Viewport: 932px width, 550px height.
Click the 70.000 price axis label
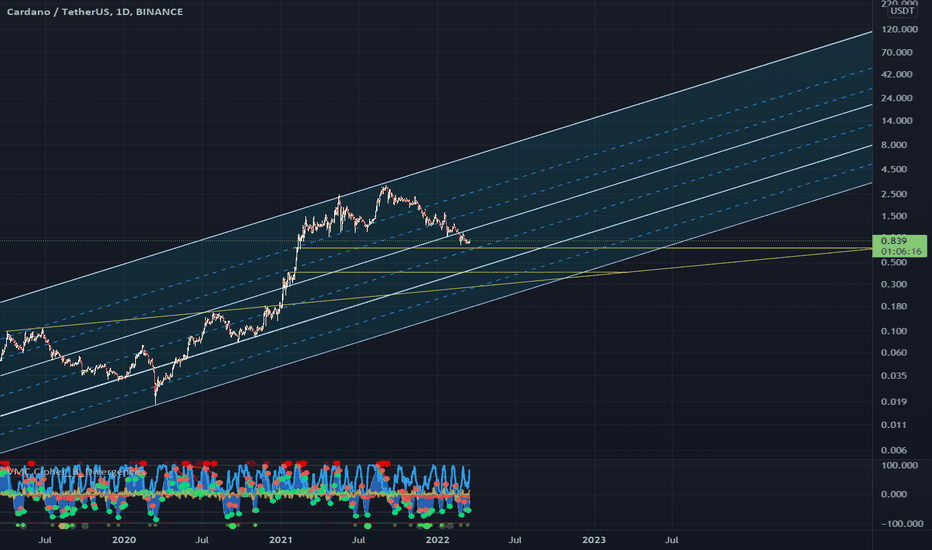898,52
